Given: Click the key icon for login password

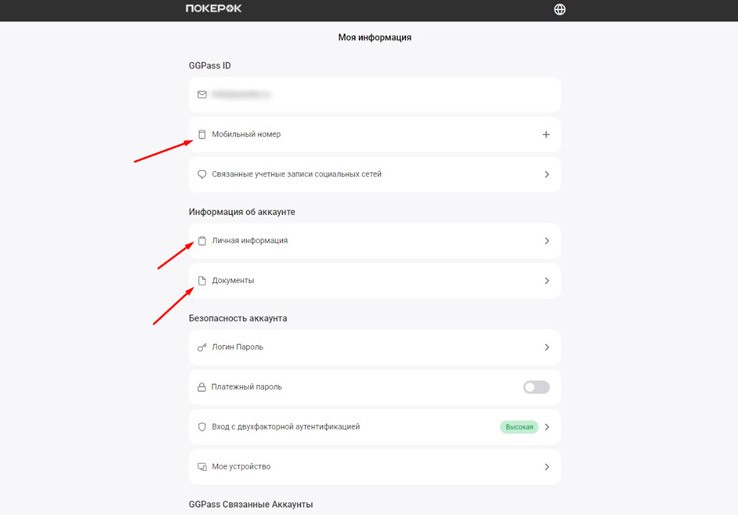Looking at the screenshot, I should click(x=202, y=347).
